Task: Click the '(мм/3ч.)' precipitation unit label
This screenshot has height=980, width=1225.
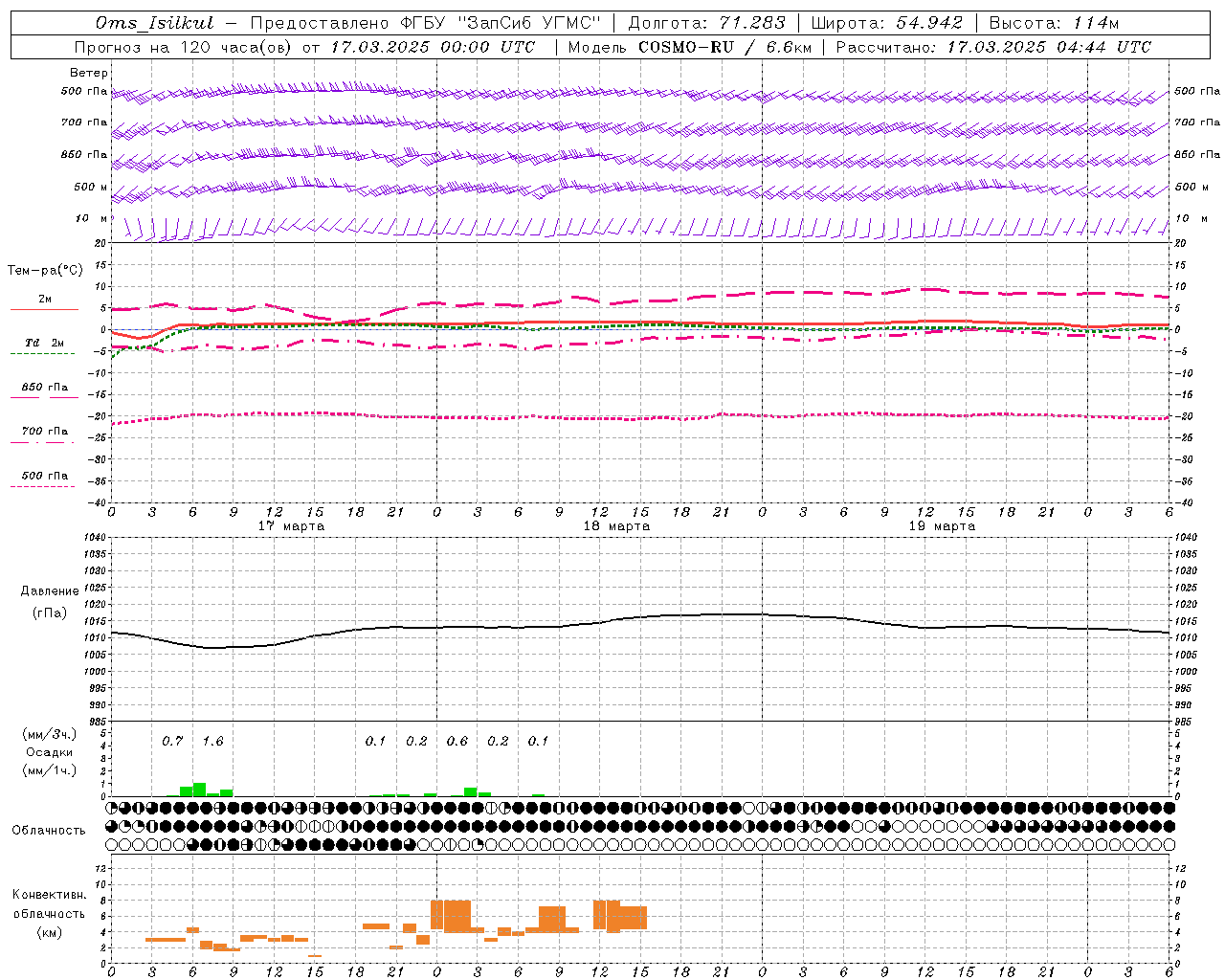Action: [50, 734]
